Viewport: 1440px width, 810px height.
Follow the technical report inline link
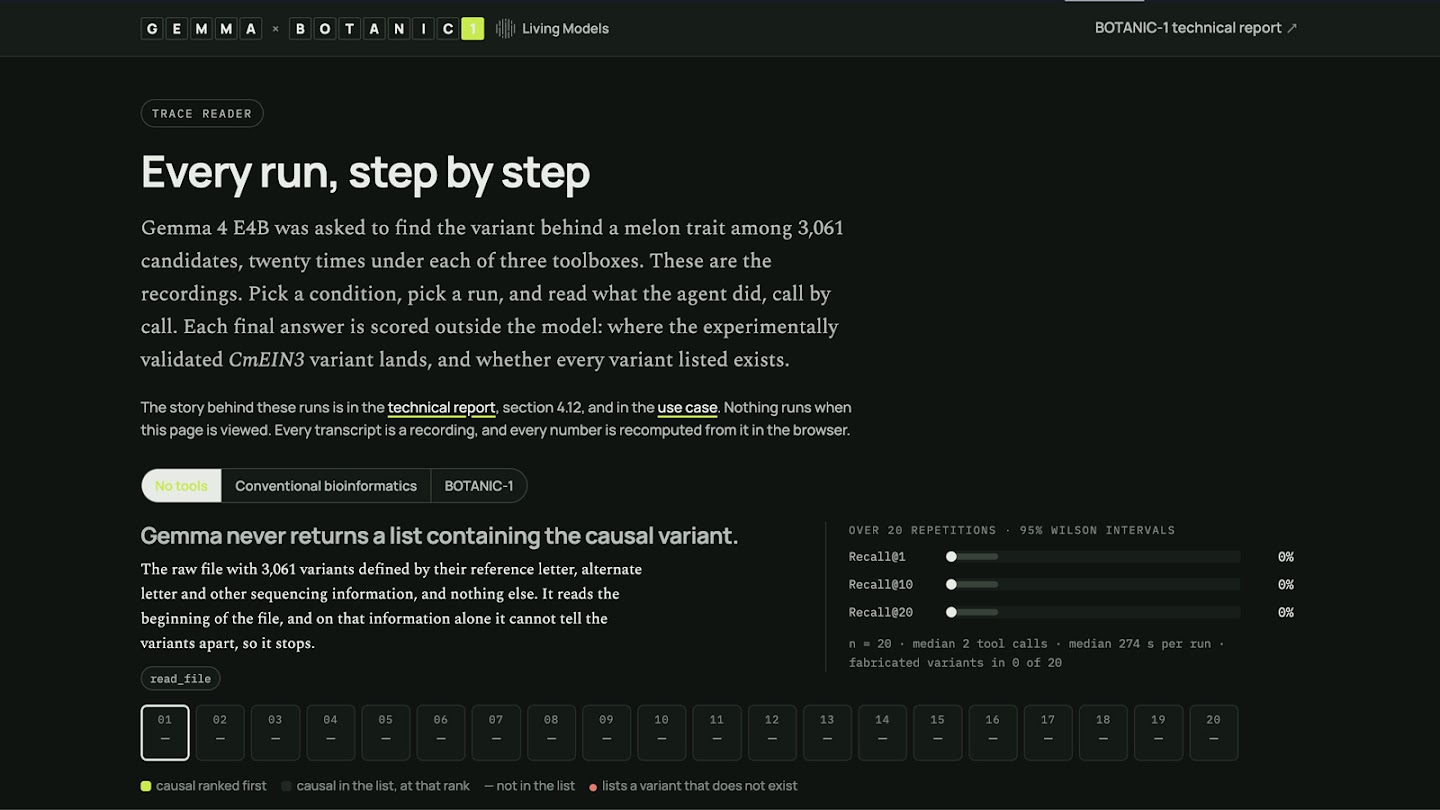click(441, 408)
